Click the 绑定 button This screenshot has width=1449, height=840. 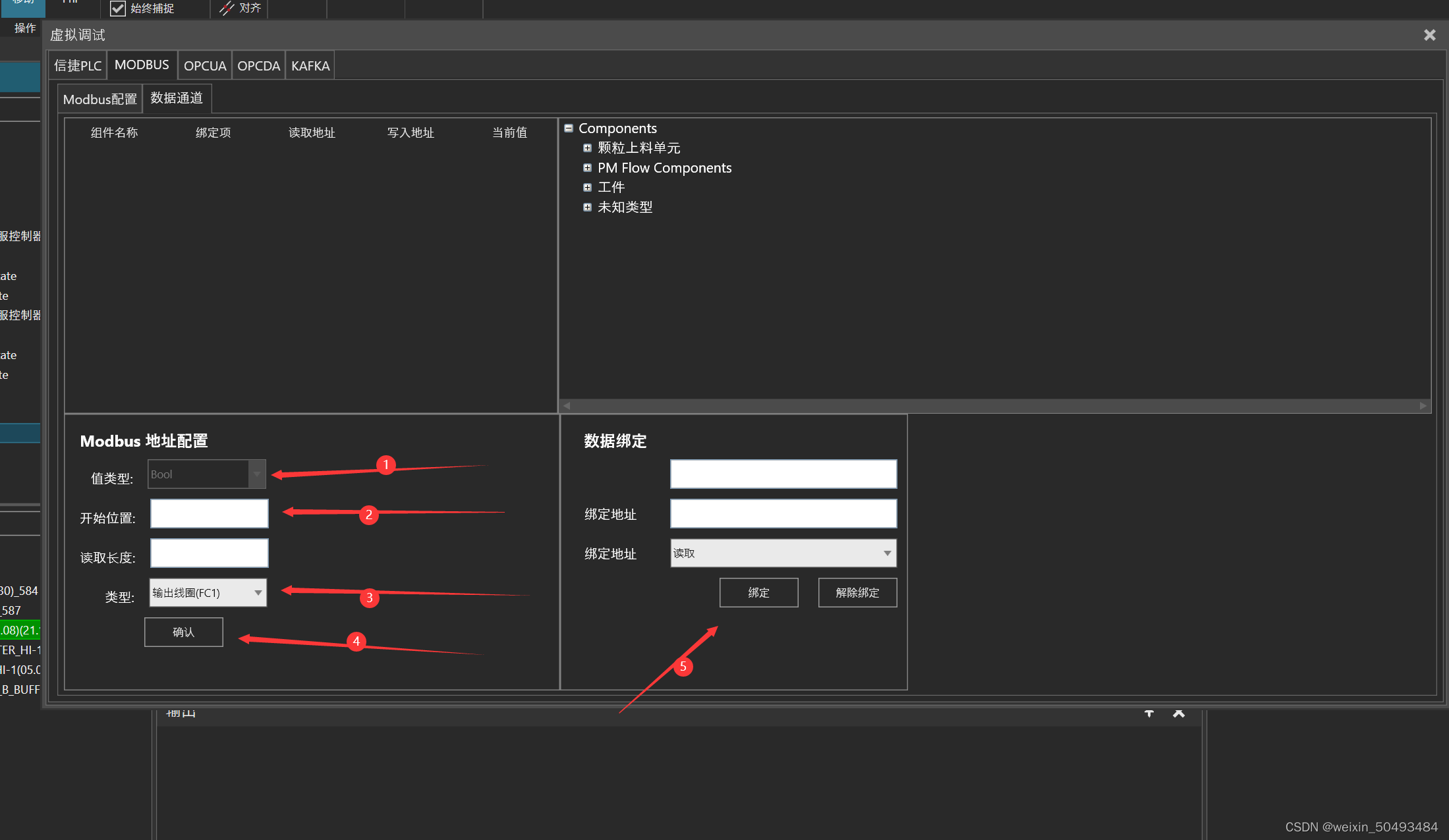tap(758, 593)
